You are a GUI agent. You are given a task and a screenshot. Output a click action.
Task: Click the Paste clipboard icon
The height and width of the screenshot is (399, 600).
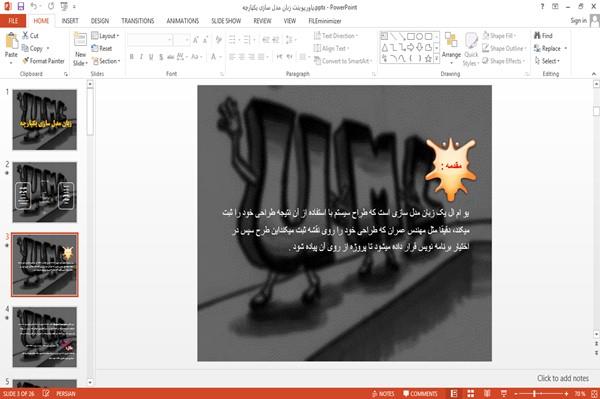point(11,42)
